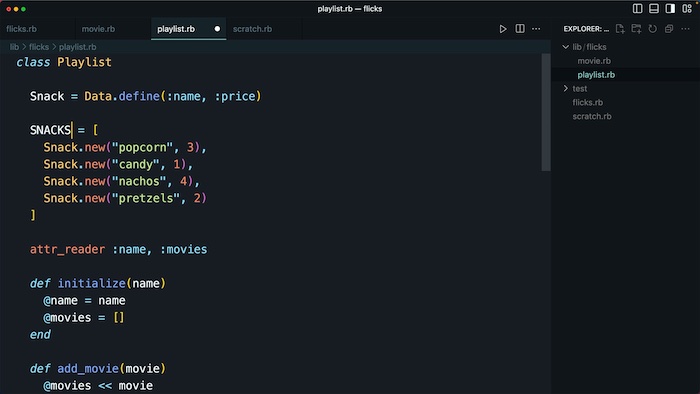This screenshot has height=394, width=700.
Task: Click the EXPLORER panel title
Action: (586, 29)
